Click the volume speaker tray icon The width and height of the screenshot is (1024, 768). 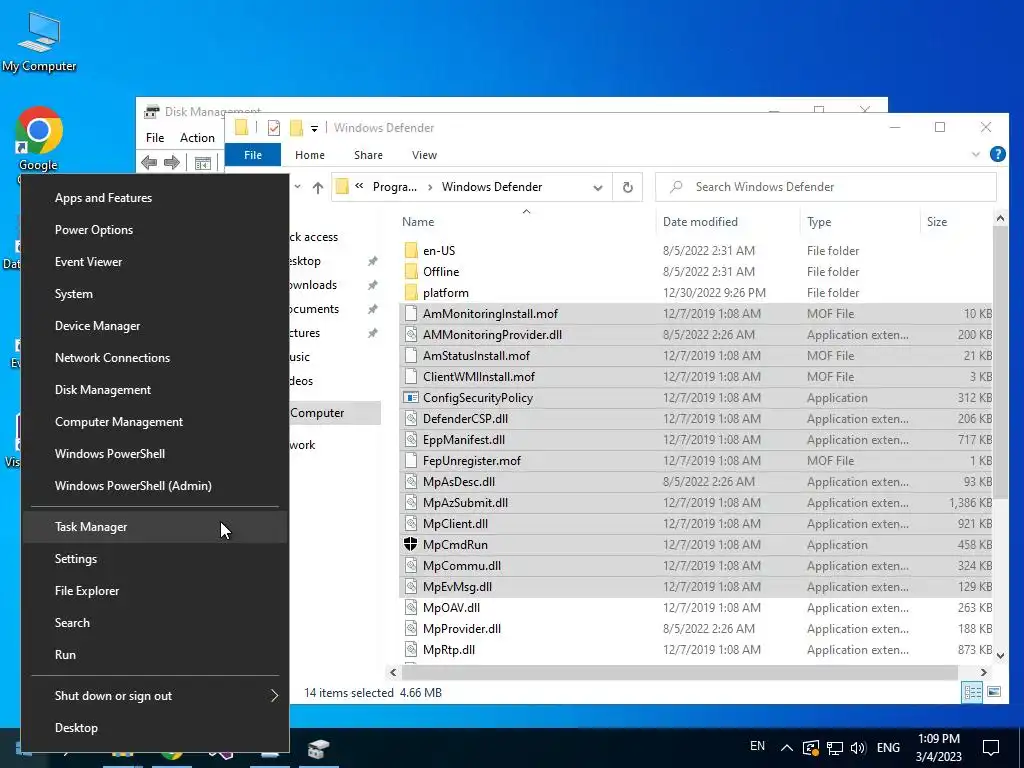coord(858,748)
